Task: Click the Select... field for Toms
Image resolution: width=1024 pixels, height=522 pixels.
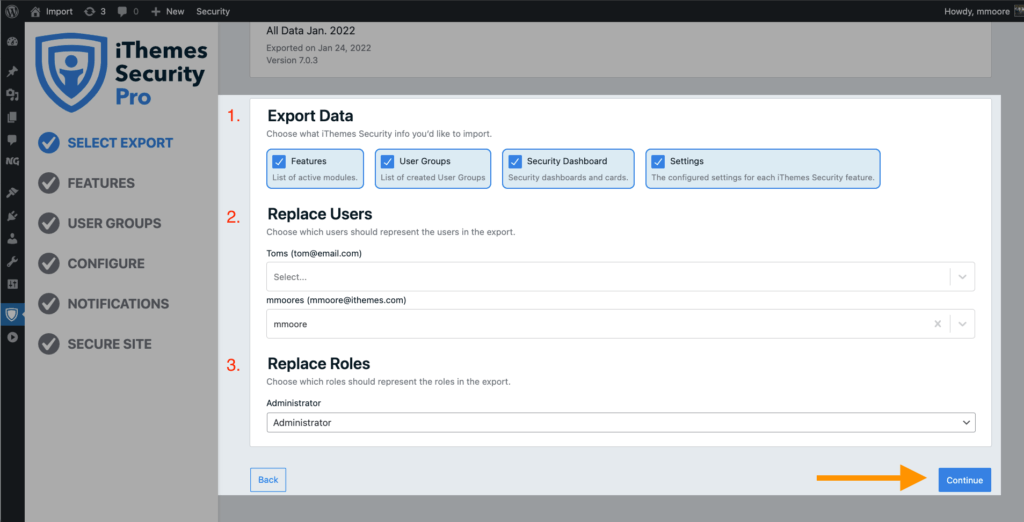Action: click(620, 277)
